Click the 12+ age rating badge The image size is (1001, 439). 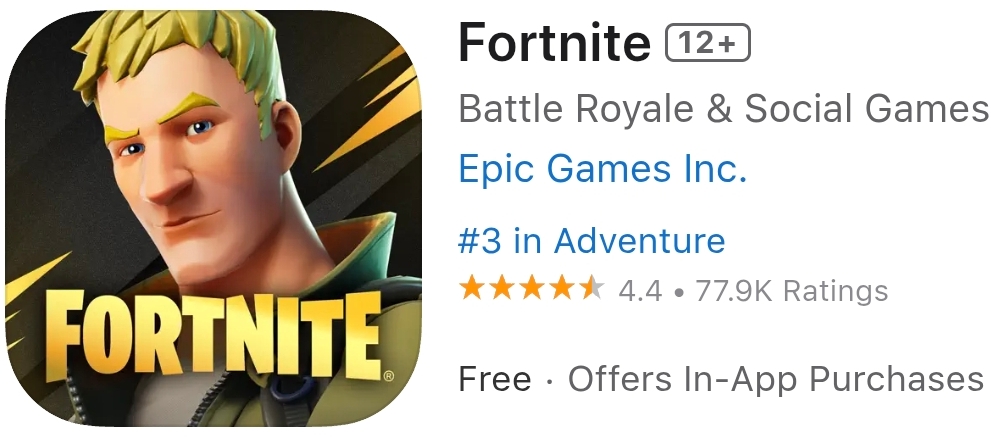coord(707,43)
